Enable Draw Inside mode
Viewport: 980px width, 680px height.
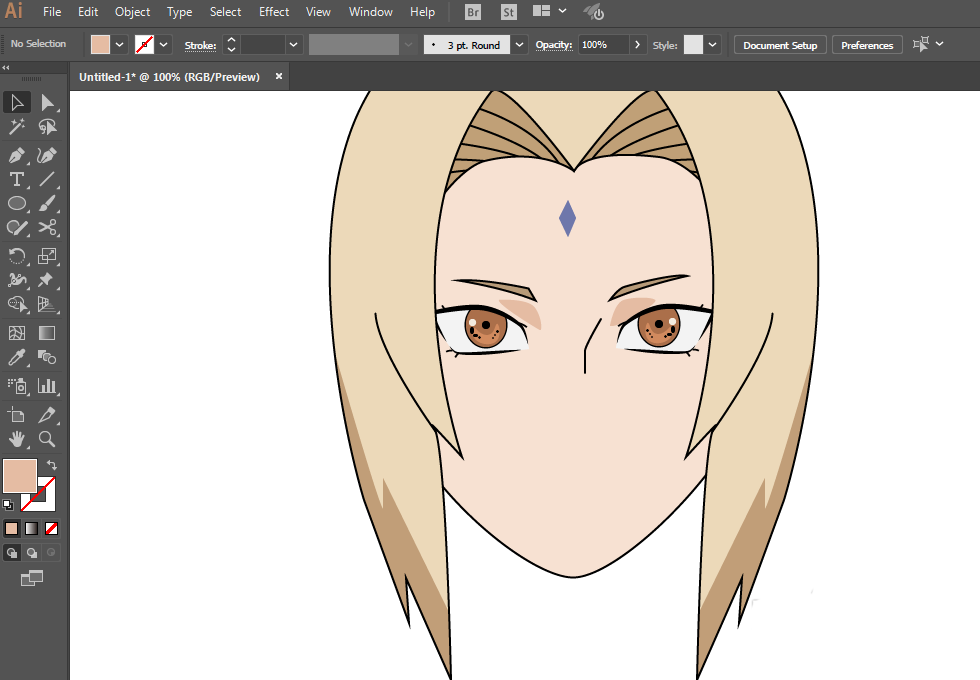click(51, 552)
